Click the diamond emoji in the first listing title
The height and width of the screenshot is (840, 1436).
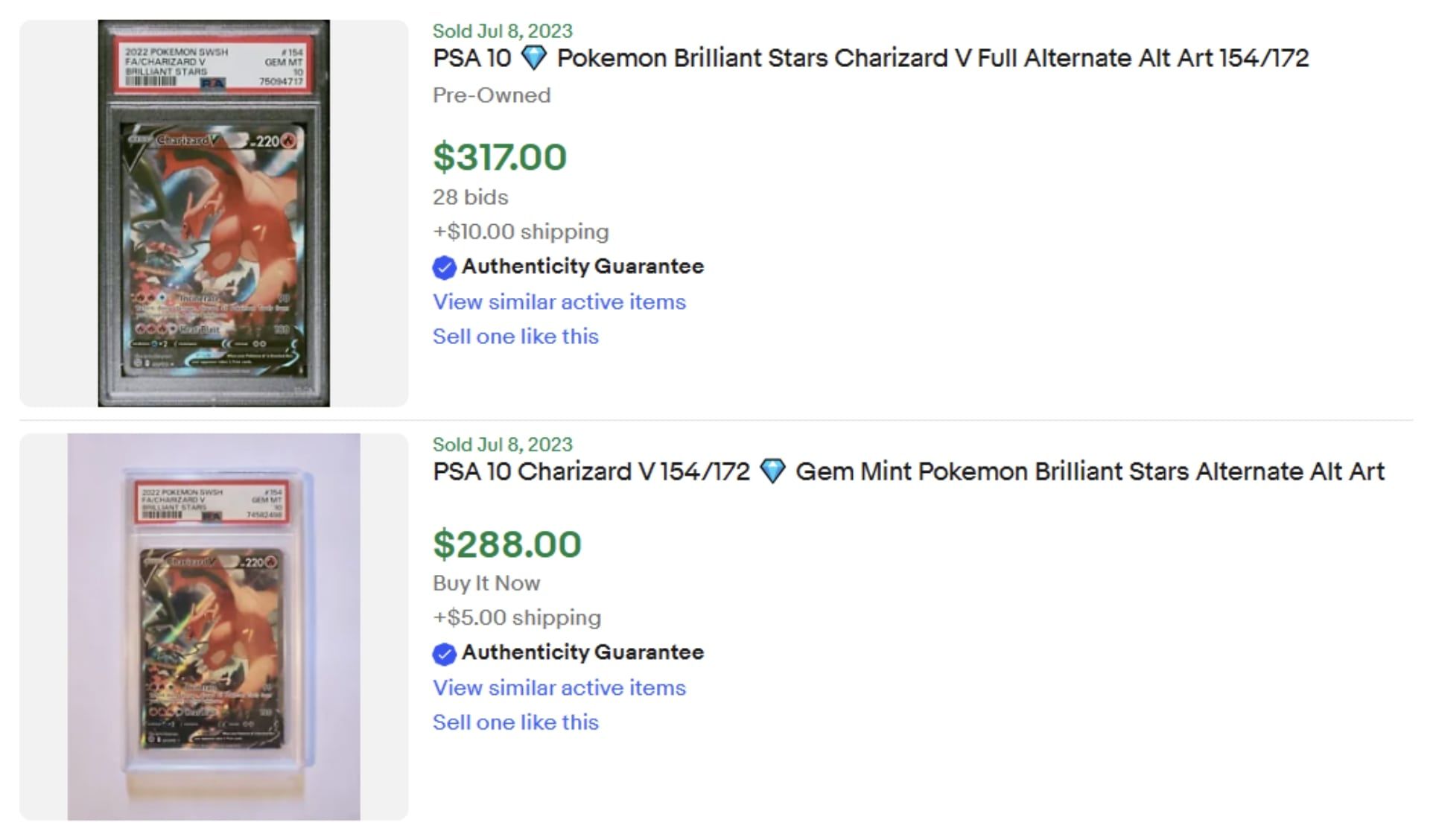(x=533, y=58)
